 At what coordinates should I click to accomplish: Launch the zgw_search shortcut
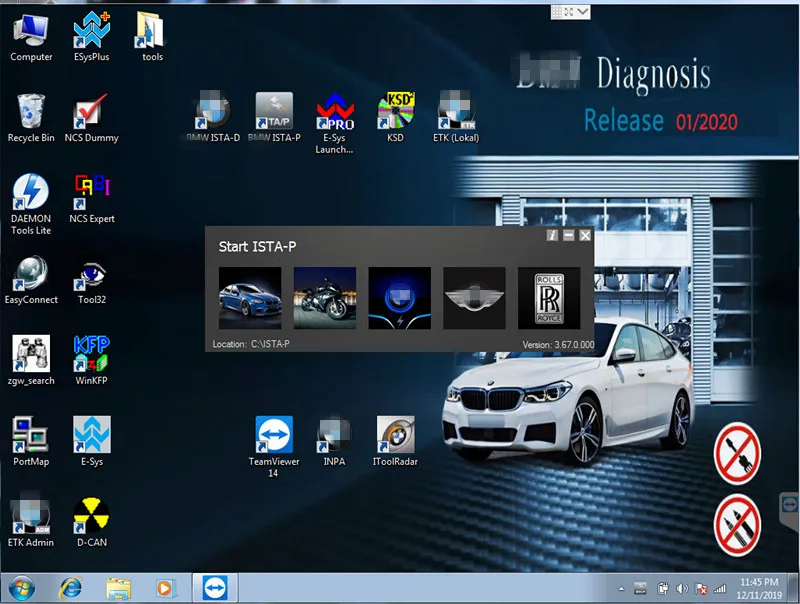click(x=31, y=360)
